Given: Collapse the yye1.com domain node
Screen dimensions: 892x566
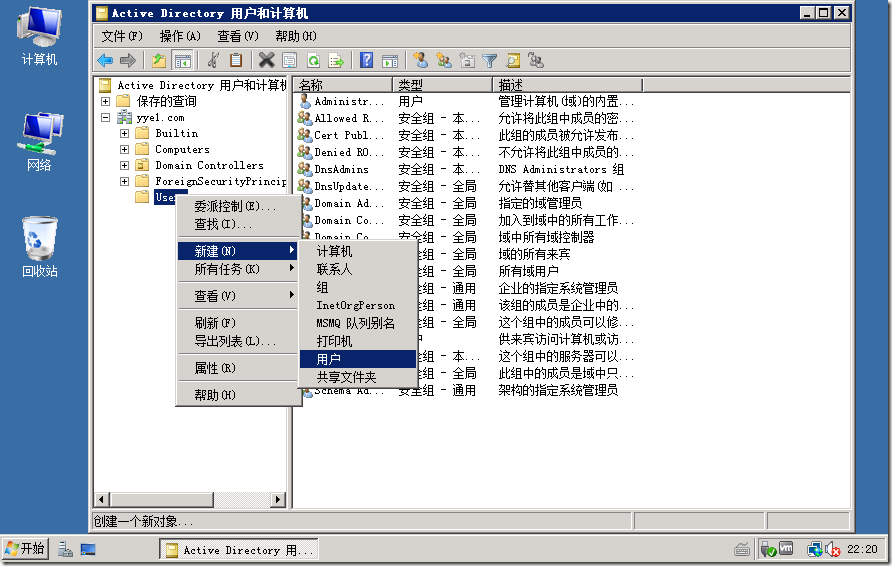Looking at the screenshot, I should [x=105, y=117].
